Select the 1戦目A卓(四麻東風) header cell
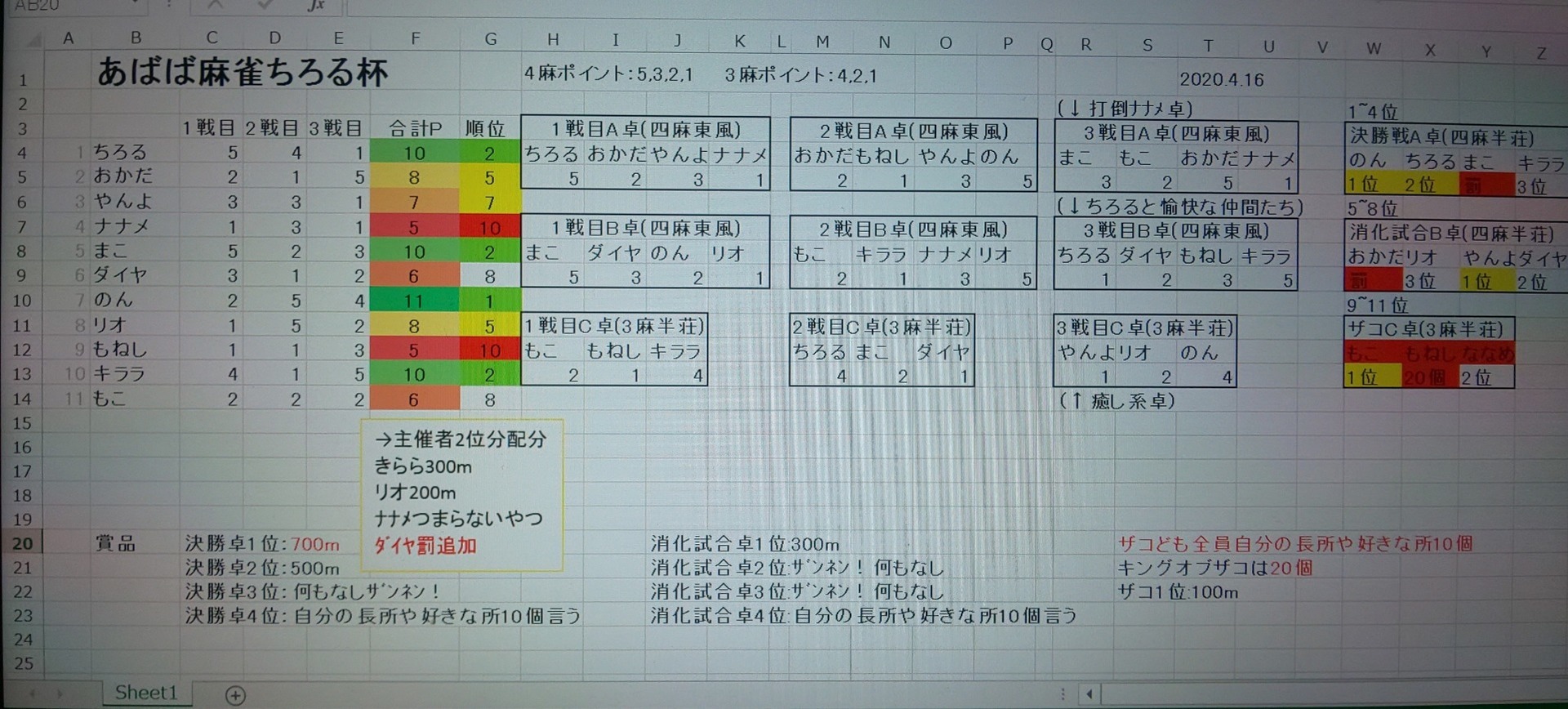 (645, 129)
